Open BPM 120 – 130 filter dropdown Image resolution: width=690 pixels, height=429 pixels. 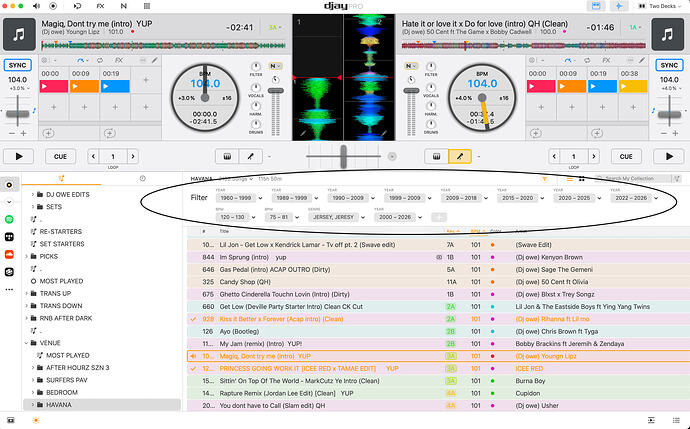(235, 217)
